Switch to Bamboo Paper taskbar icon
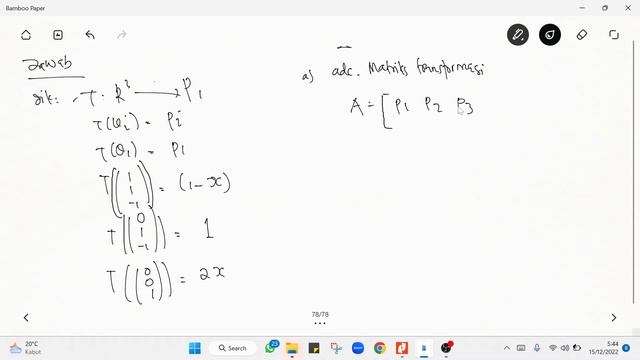 pyautogui.click(x=424, y=348)
